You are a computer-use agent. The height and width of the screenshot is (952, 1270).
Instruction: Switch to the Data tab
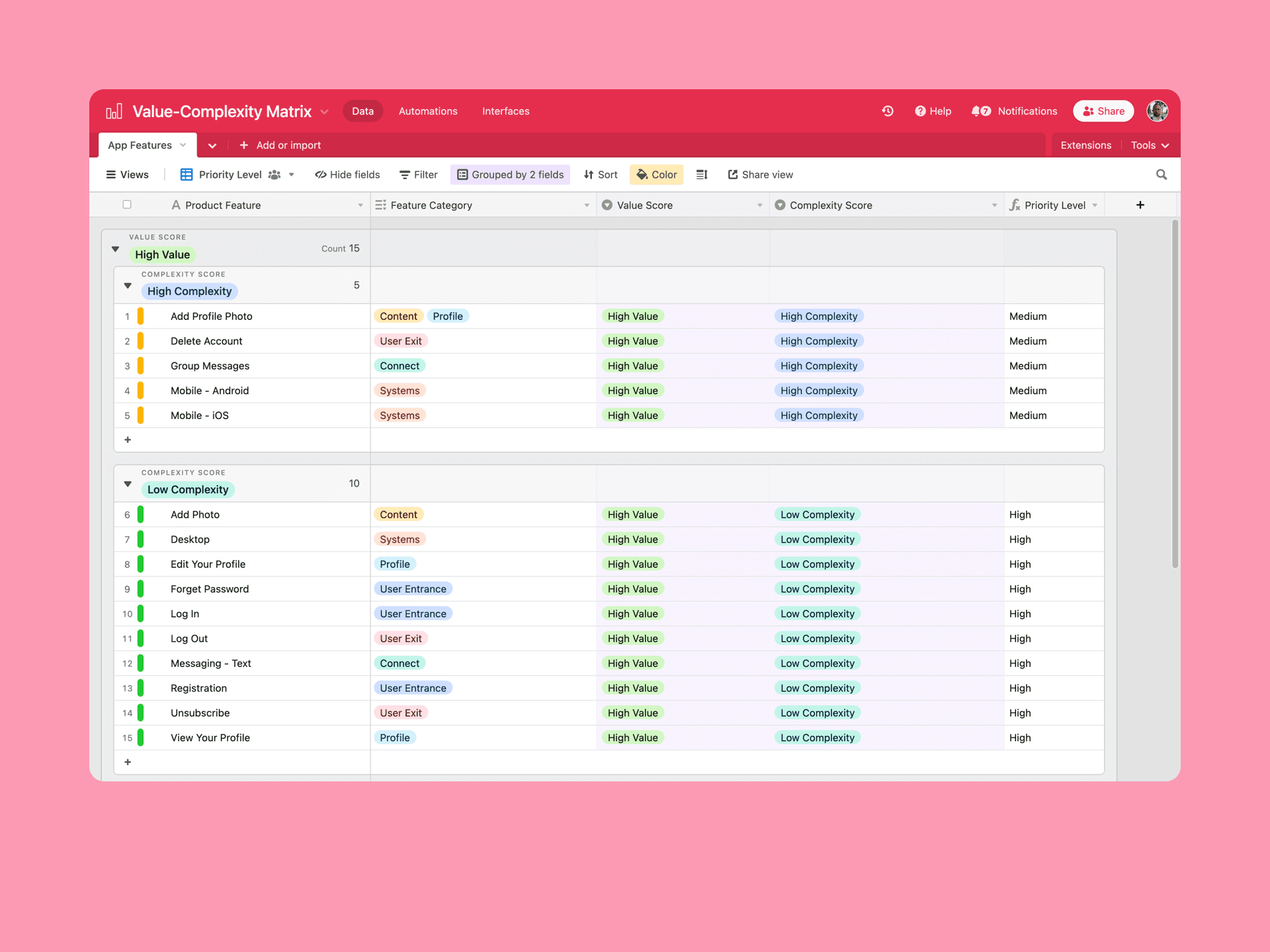362,111
